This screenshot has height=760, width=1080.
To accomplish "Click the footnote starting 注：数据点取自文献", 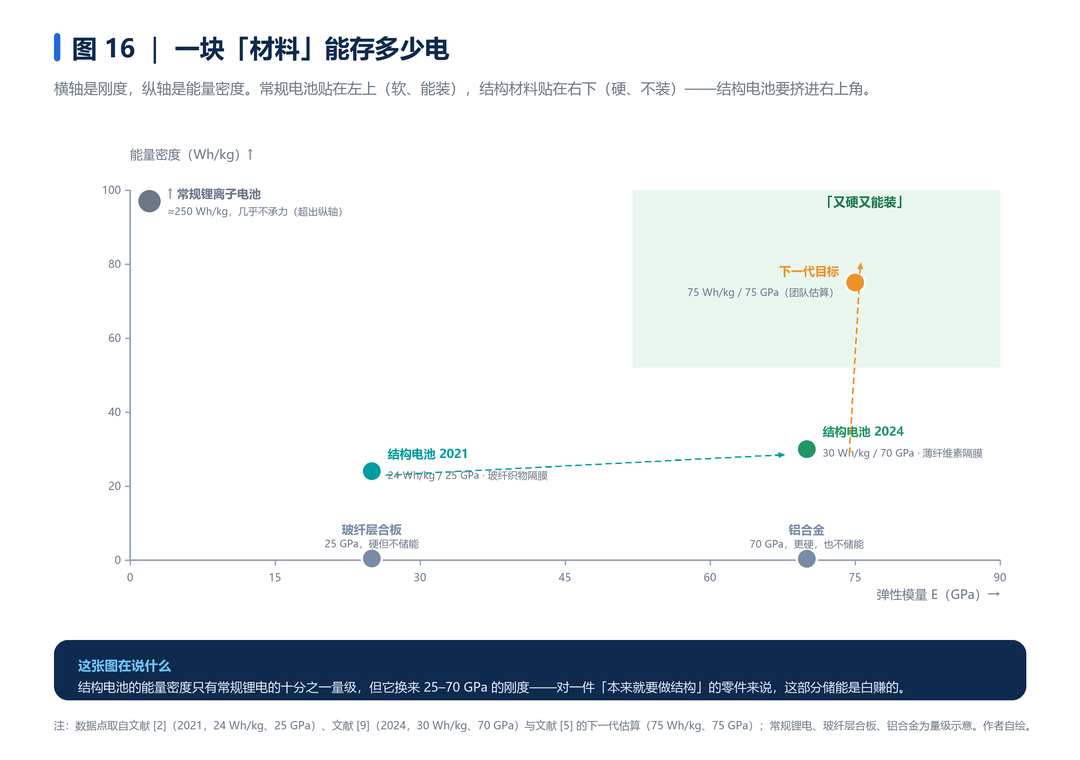I will coord(543,726).
